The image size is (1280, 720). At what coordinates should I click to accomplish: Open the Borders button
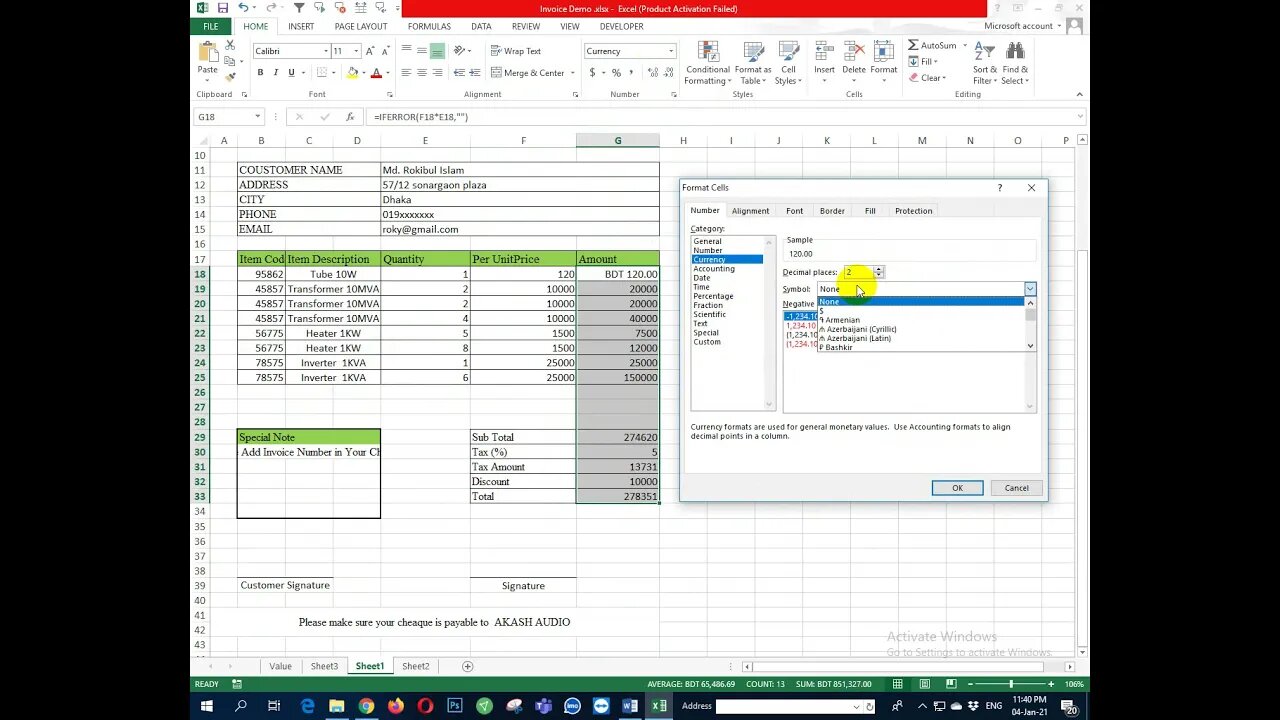click(321, 73)
